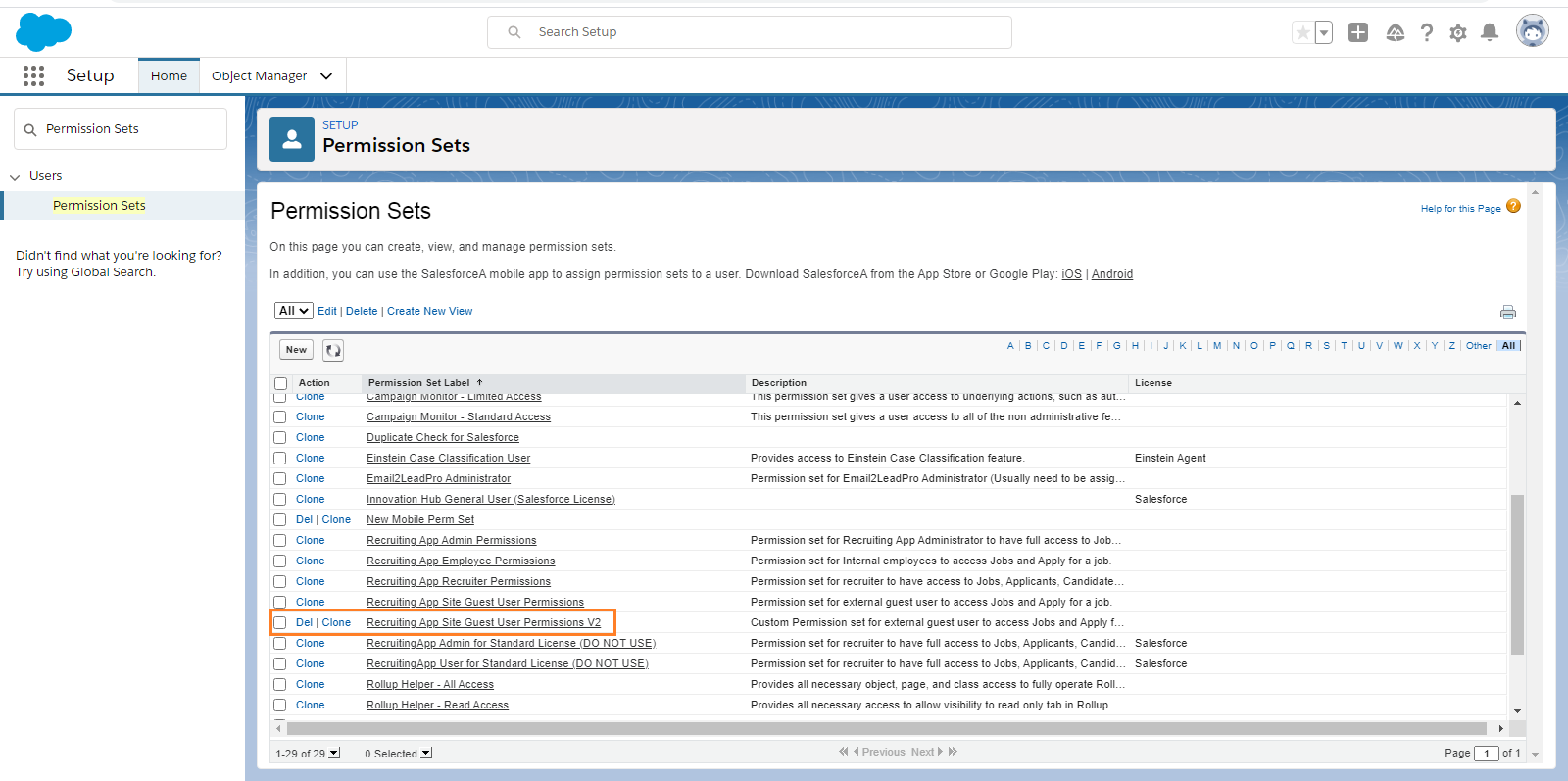Click the refresh list icon button
The height and width of the screenshot is (781, 1568).
(x=333, y=350)
